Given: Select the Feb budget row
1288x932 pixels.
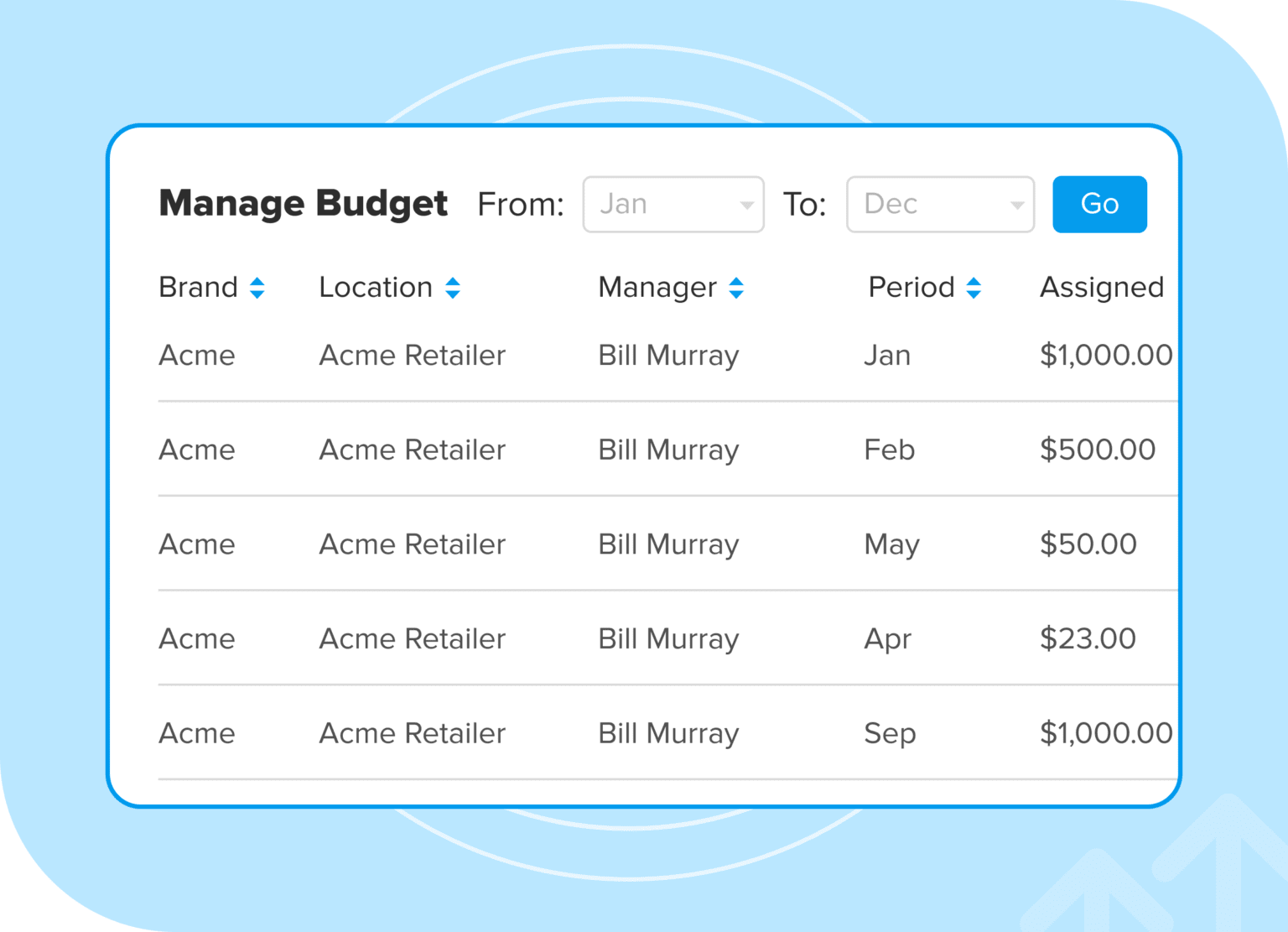Looking at the screenshot, I should 668,450.
